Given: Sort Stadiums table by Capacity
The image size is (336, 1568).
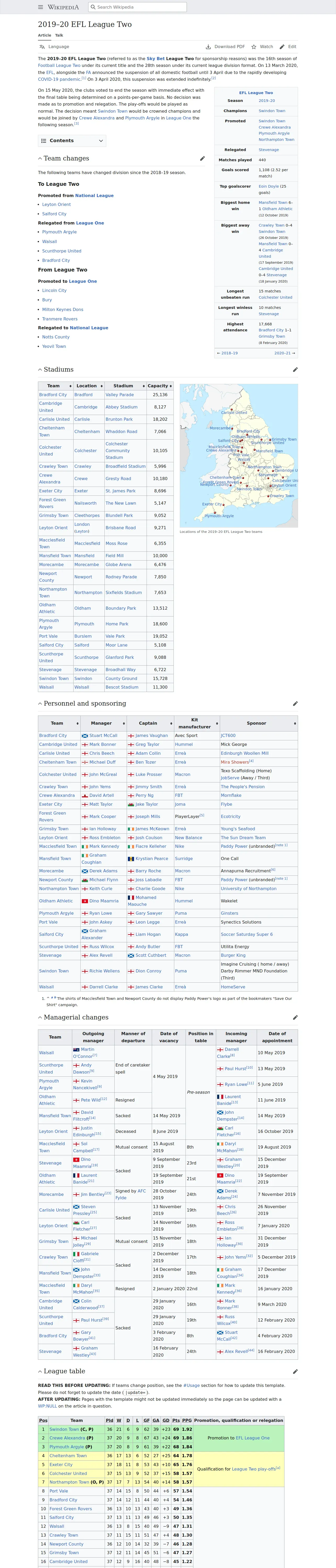Looking at the screenshot, I should pos(160,386).
